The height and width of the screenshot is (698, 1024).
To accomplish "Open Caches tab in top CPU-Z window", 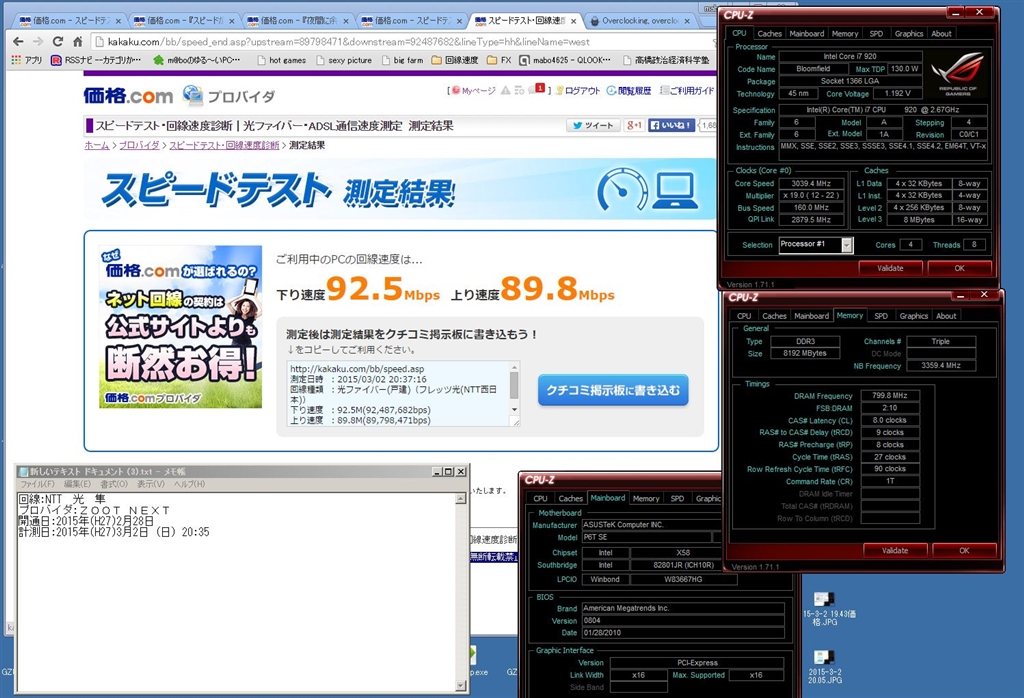I will [x=769, y=33].
